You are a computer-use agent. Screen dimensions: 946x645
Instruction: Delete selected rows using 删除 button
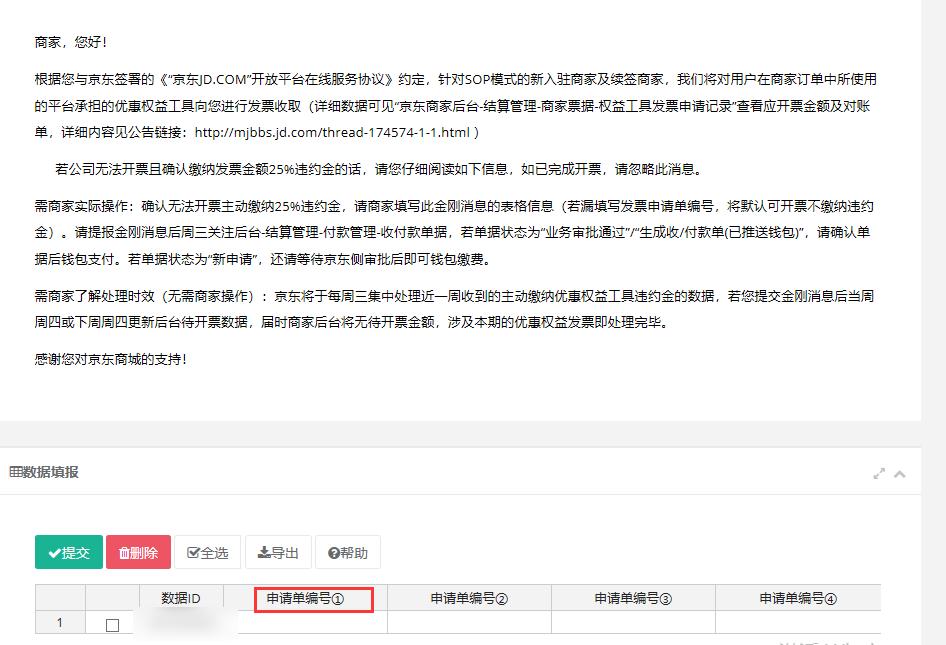tap(138, 552)
